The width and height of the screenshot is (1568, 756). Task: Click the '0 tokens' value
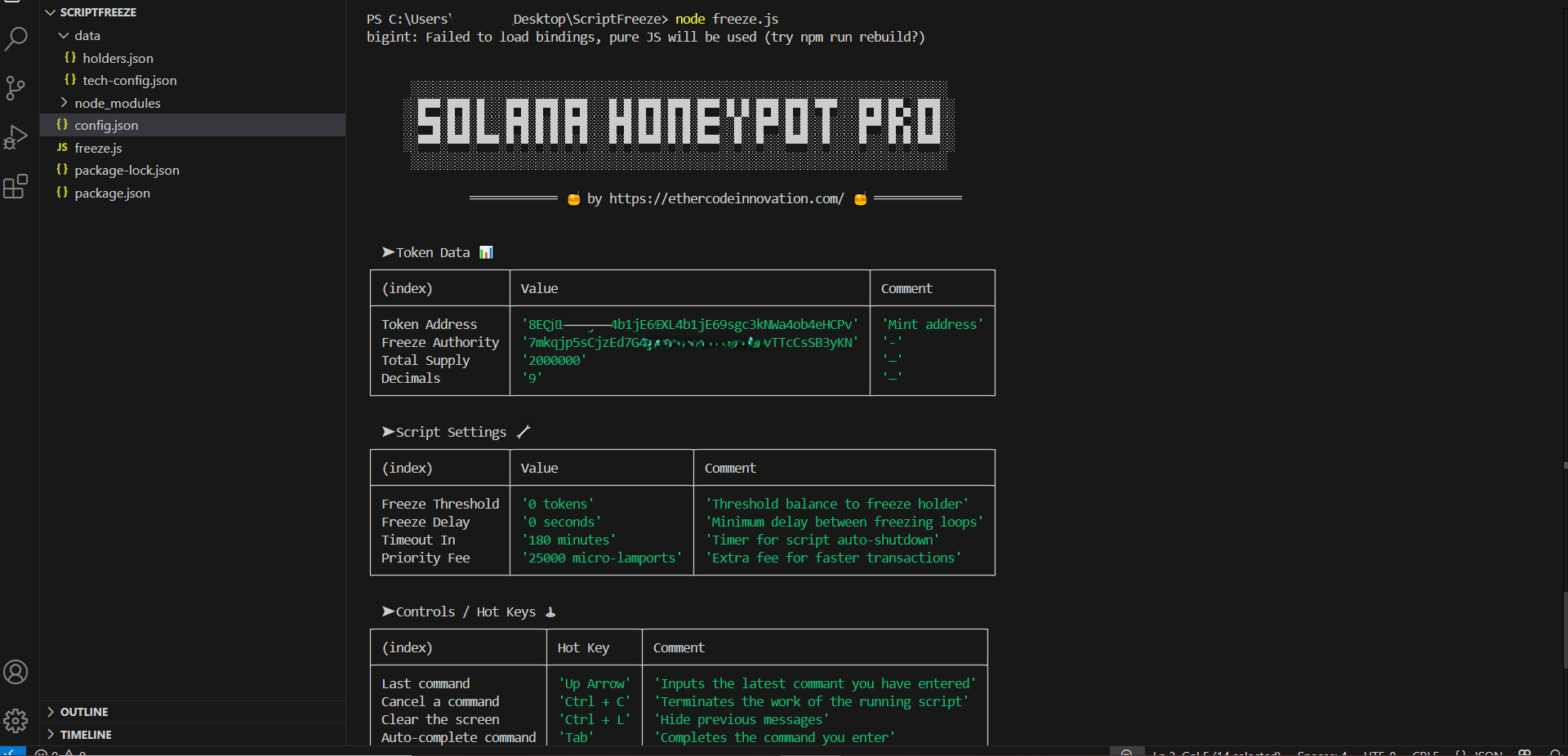point(558,504)
